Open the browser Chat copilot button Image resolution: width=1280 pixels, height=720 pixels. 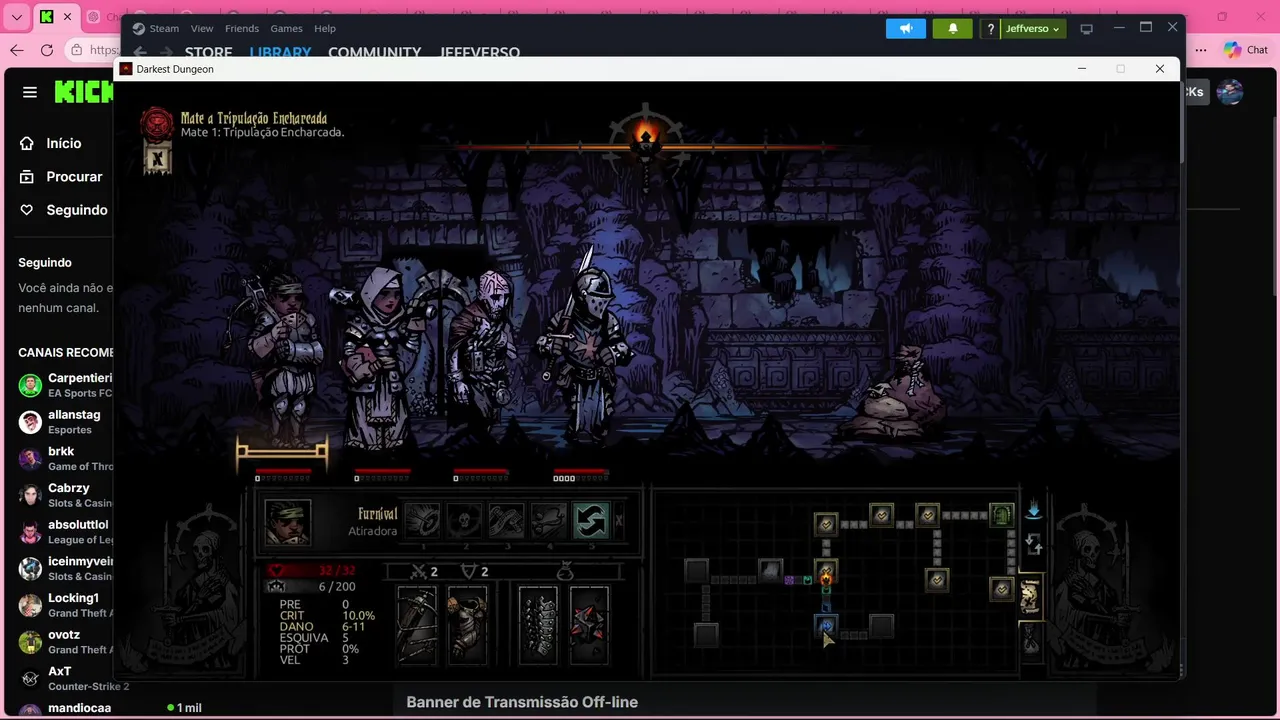1246,50
